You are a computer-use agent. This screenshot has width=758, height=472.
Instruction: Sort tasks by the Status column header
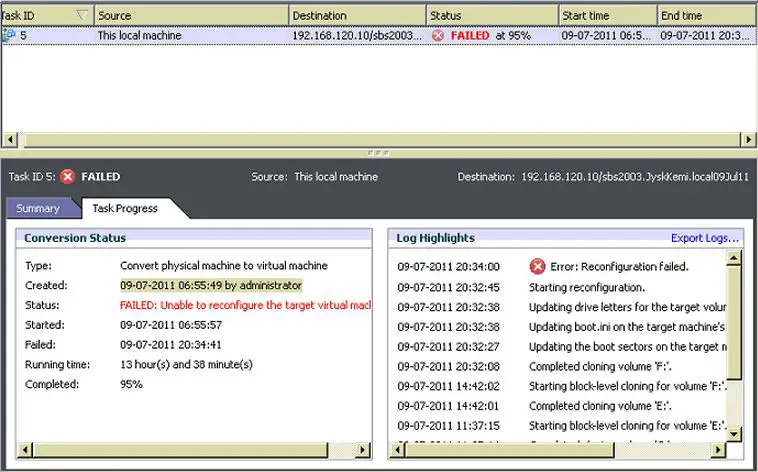click(490, 15)
